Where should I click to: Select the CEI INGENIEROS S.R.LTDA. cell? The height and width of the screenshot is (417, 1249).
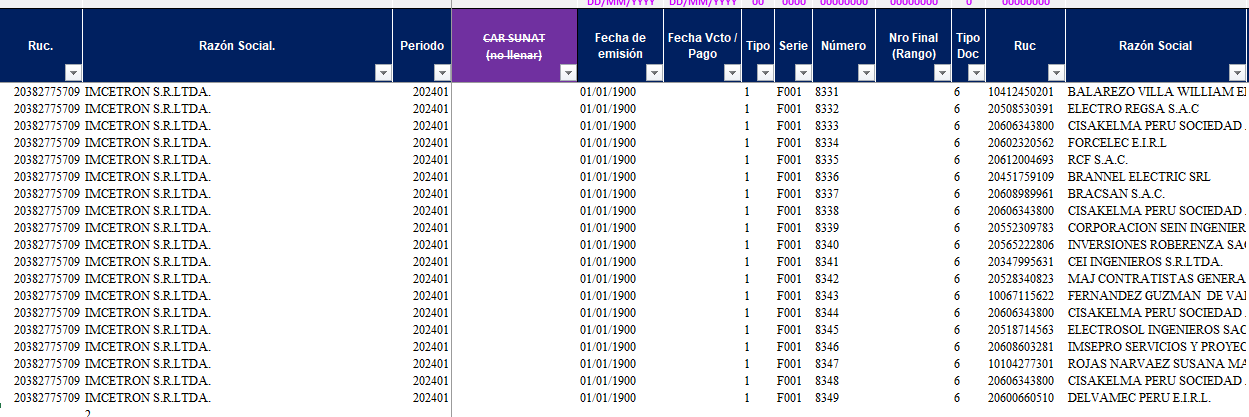pyautogui.click(x=1157, y=262)
